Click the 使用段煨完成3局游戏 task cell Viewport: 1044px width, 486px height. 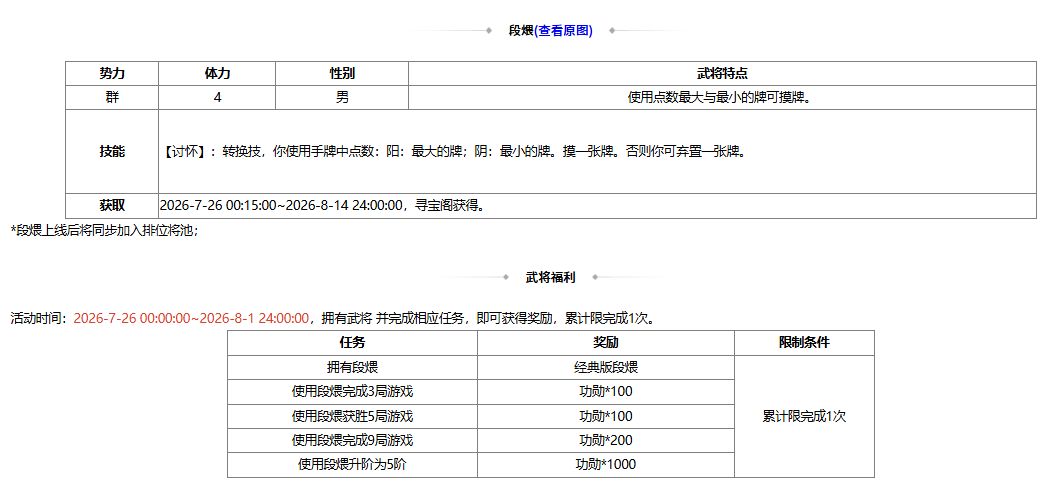click(x=352, y=392)
